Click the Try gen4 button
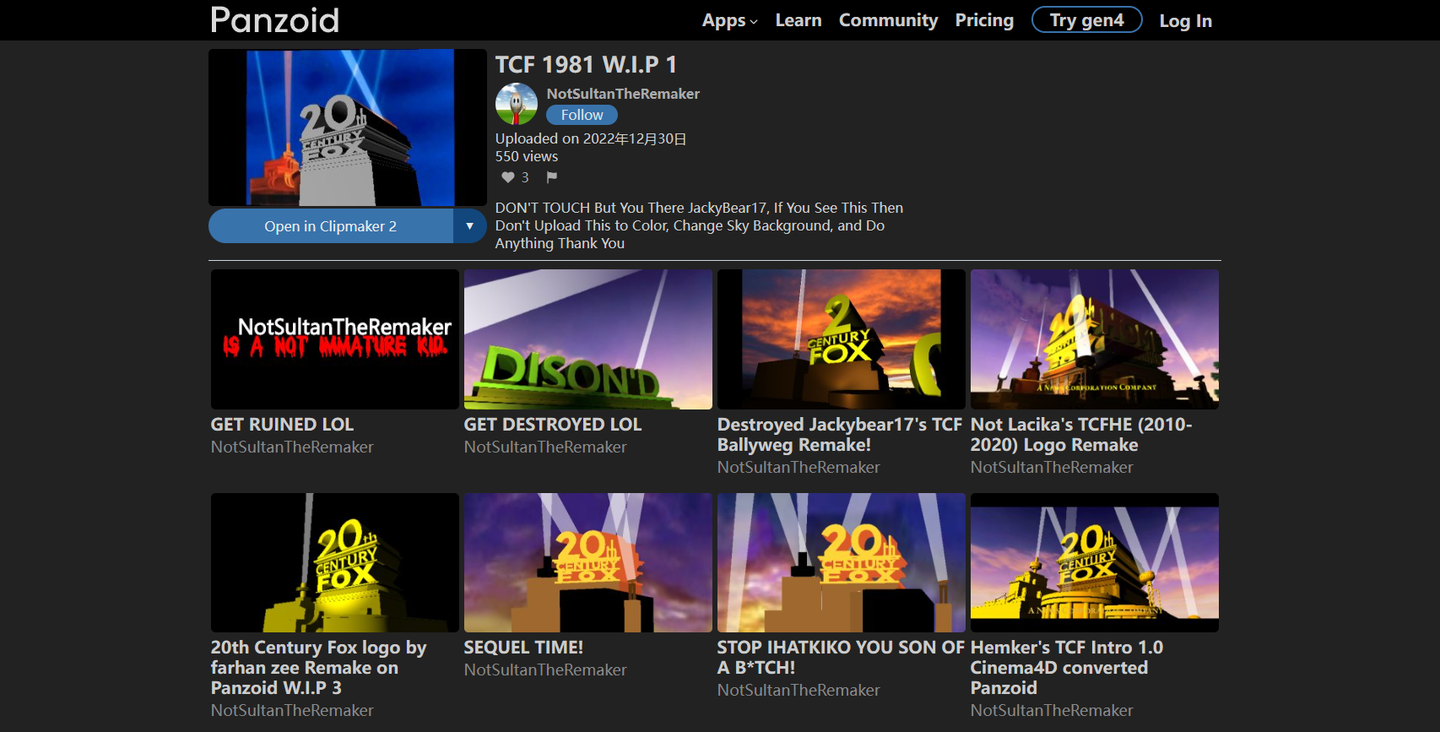Image resolution: width=1440 pixels, height=732 pixels. tap(1087, 20)
